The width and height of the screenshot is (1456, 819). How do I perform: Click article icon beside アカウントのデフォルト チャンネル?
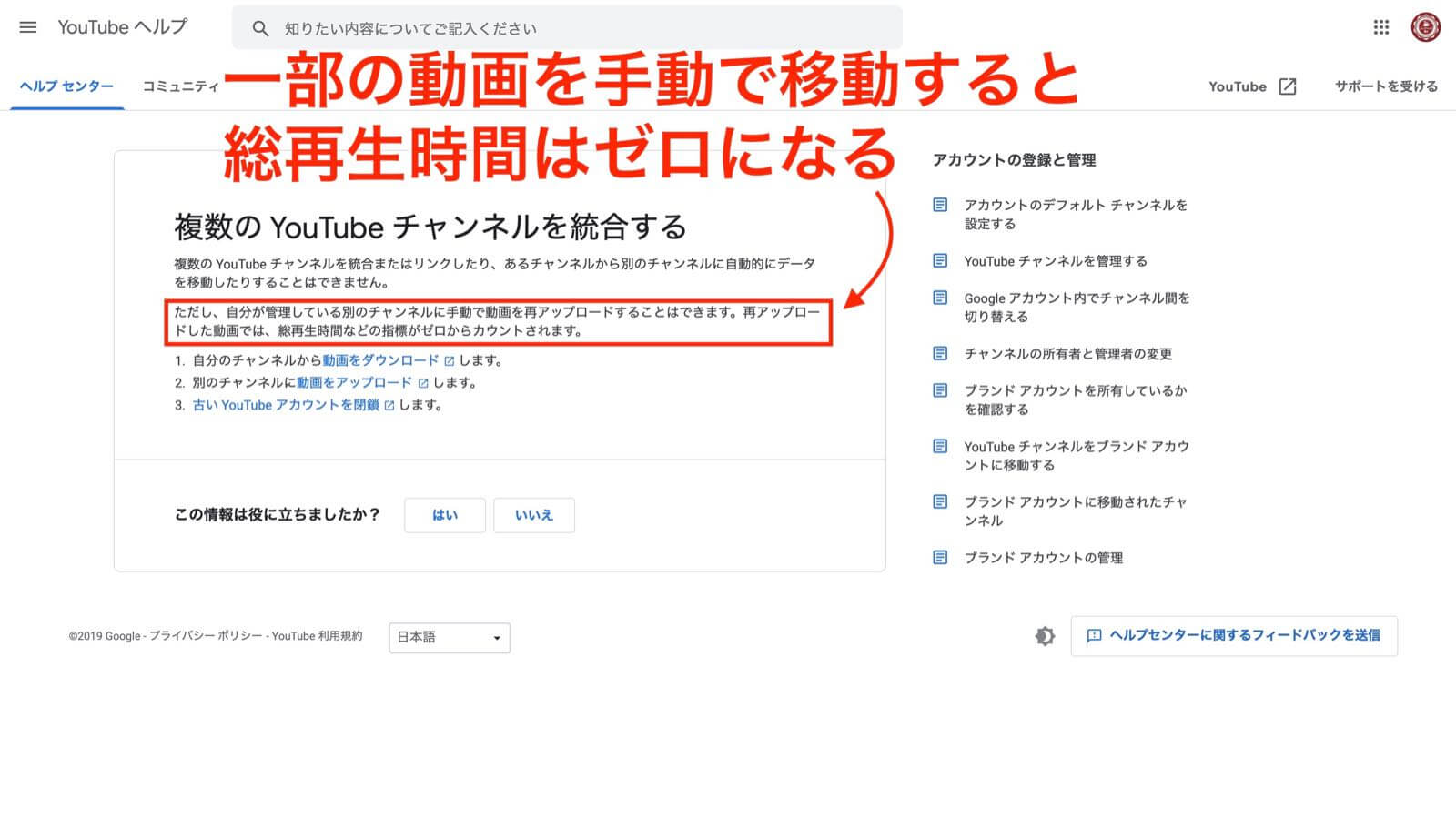(941, 205)
